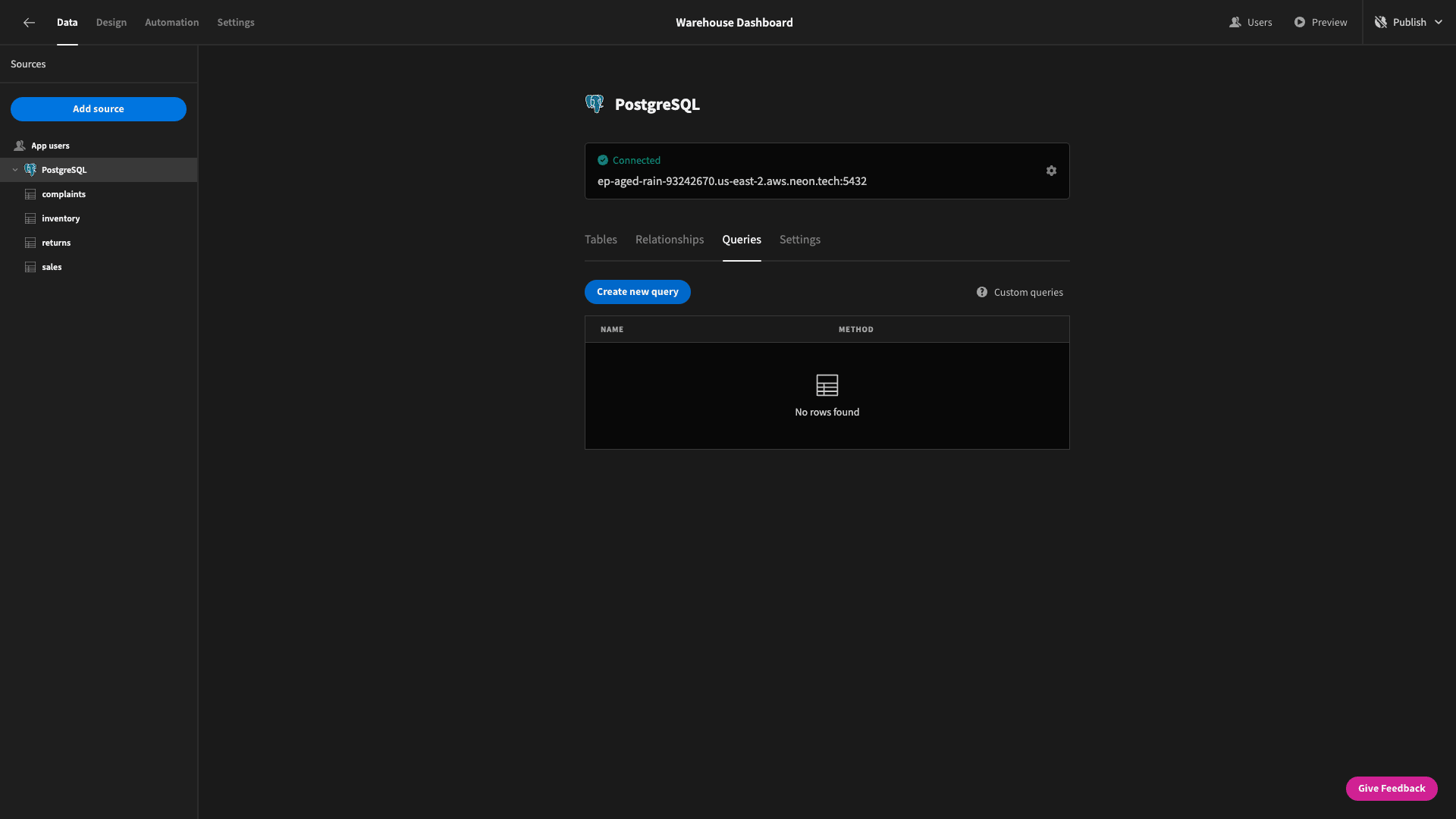Viewport: 1456px width, 819px height.
Task: Click the returns table icon
Action: point(30,243)
